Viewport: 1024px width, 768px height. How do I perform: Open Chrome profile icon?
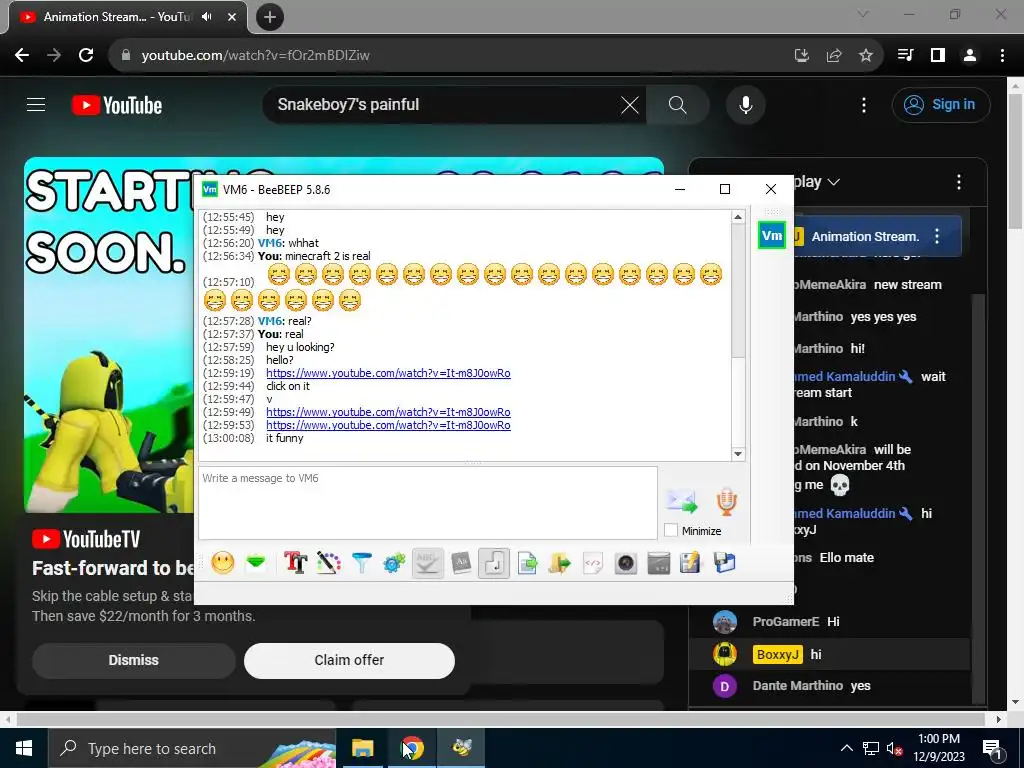pos(970,55)
